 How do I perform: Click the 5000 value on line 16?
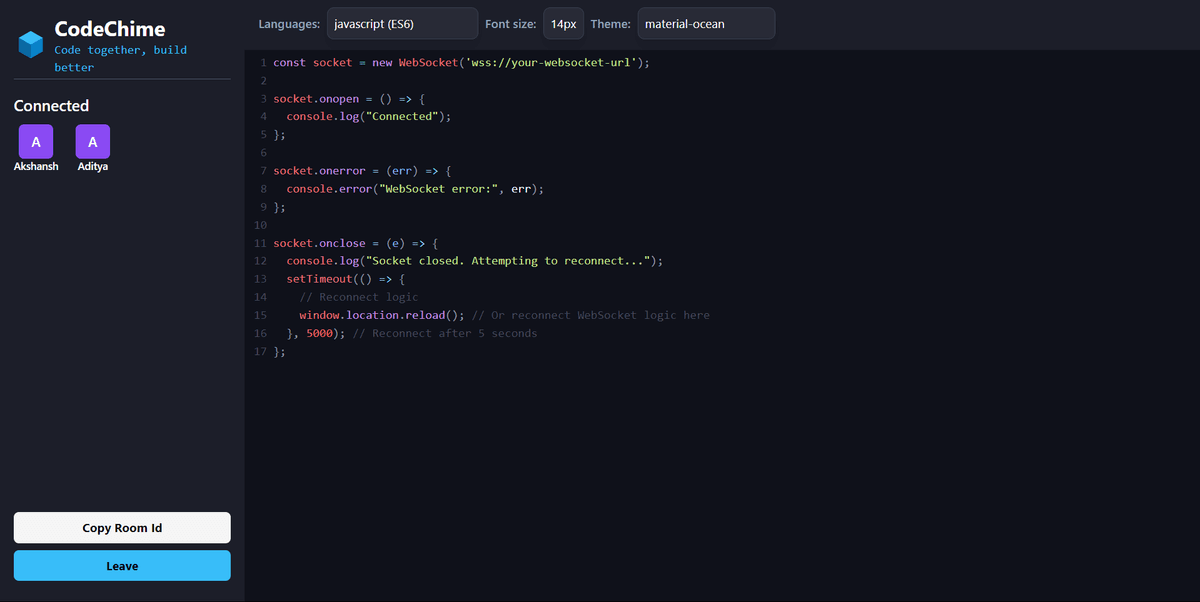tap(319, 333)
